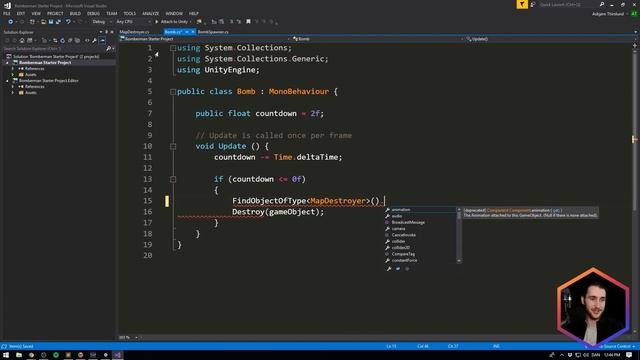Click the IntelliSense list scroll-down arrow
This screenshot has height=360, width=640.
[459, 261]
